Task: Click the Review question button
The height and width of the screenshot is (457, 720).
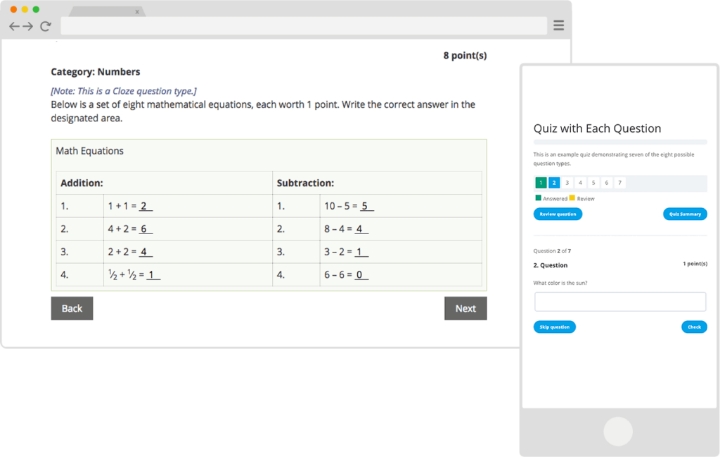Action: pos(557,214)
